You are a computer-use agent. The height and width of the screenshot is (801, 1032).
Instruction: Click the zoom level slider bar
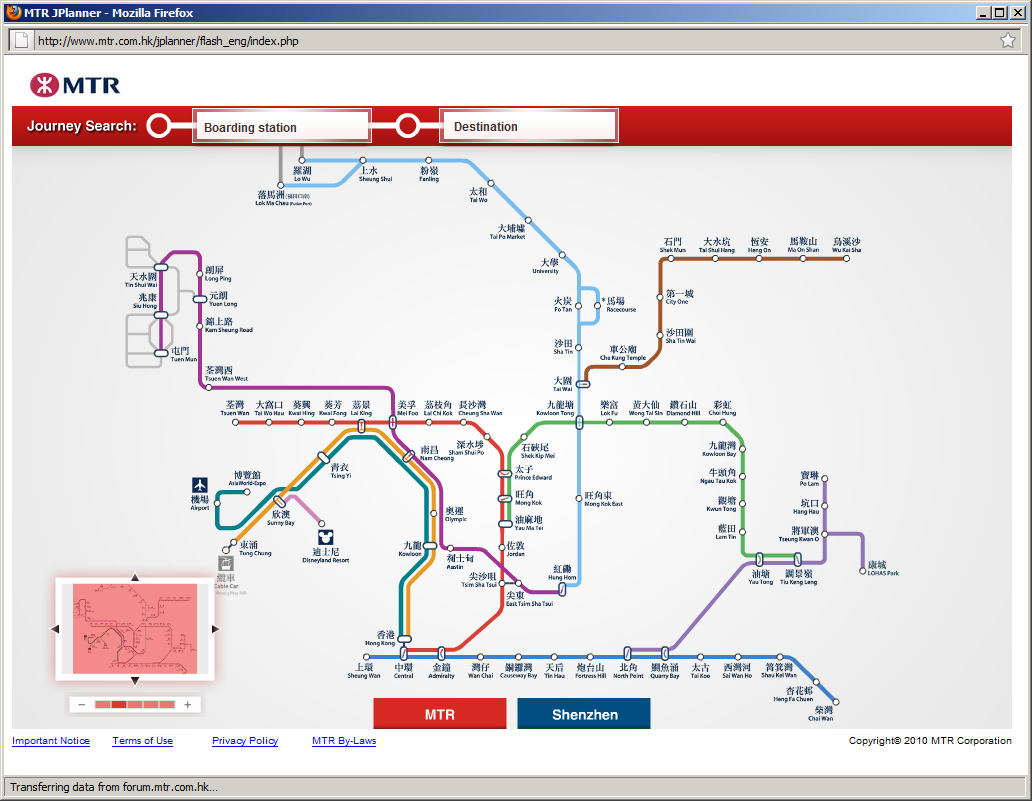(135, 705)
